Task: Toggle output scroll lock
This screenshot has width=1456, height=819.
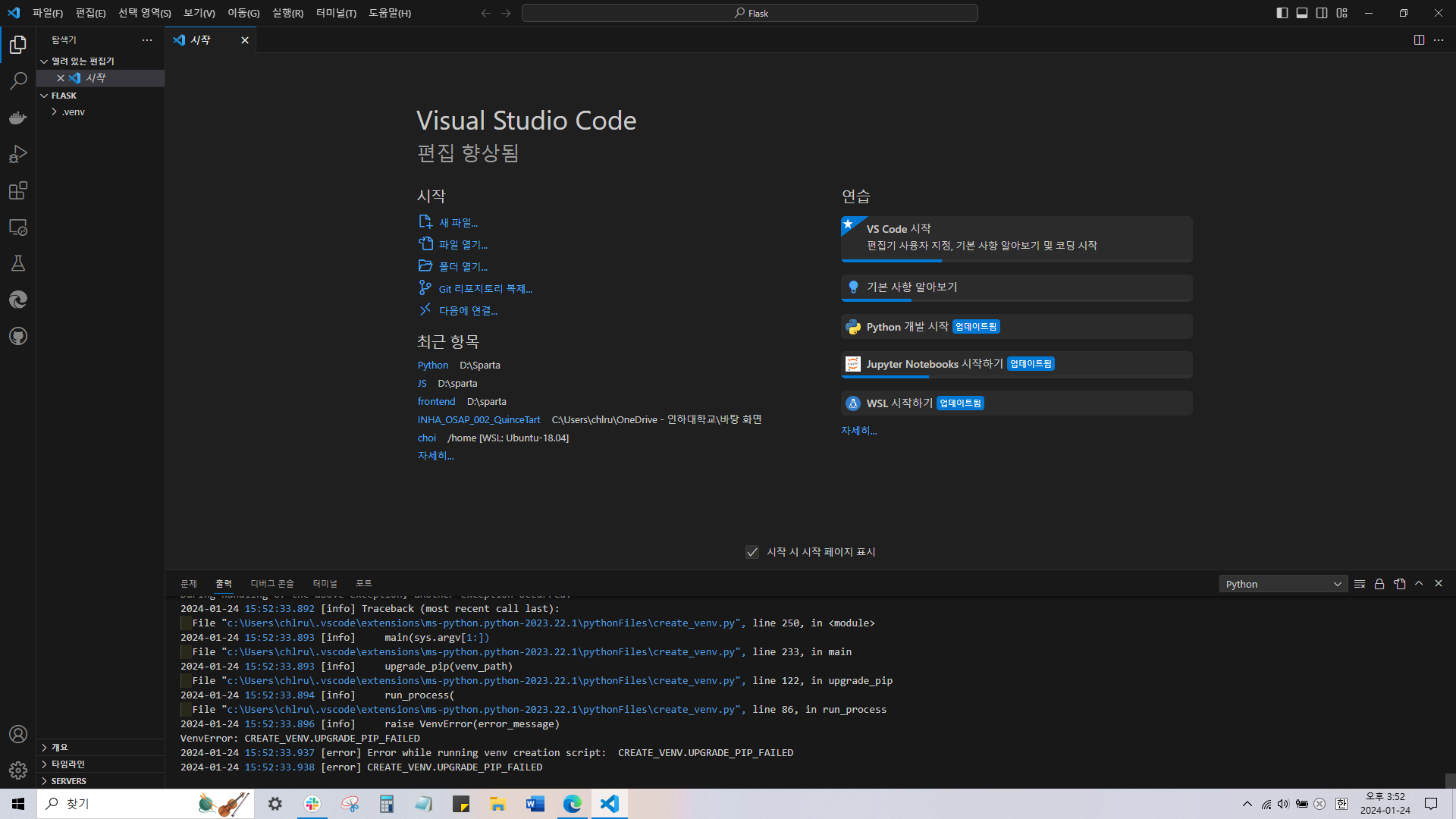Action: pos(1379,584)
